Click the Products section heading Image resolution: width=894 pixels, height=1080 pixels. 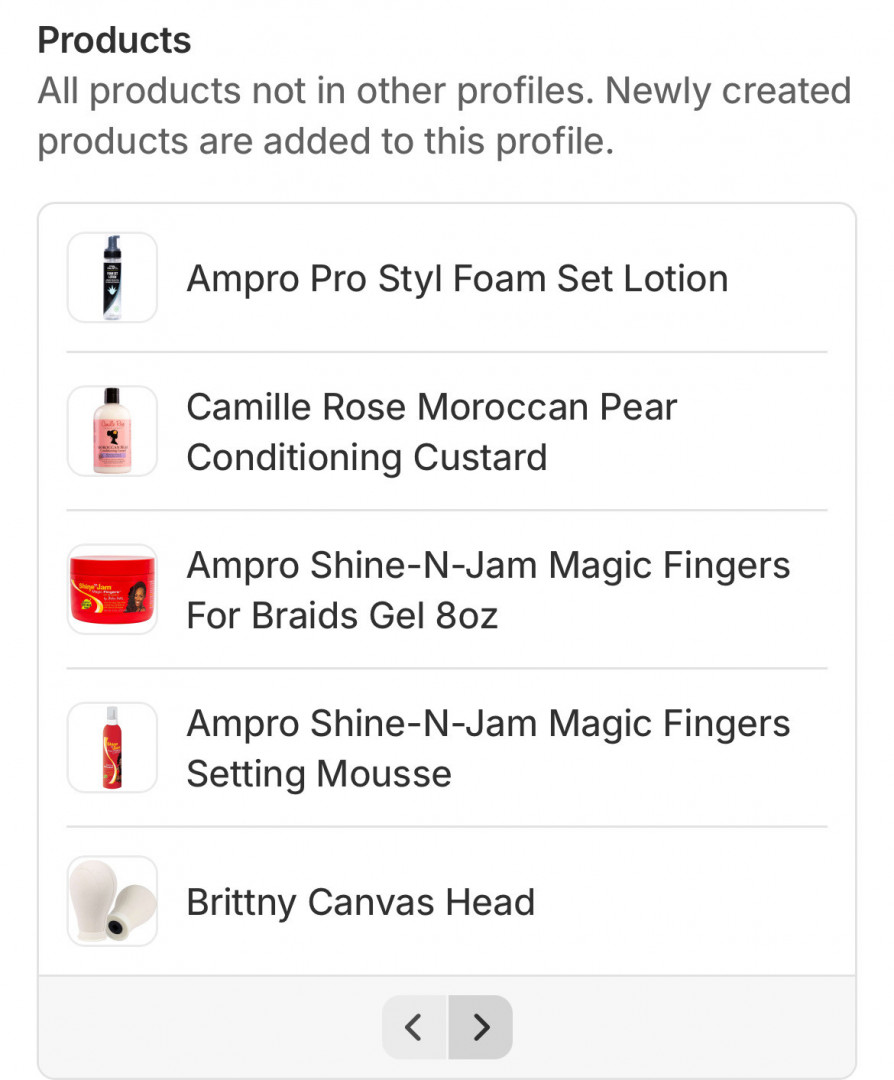pos(114,41)
